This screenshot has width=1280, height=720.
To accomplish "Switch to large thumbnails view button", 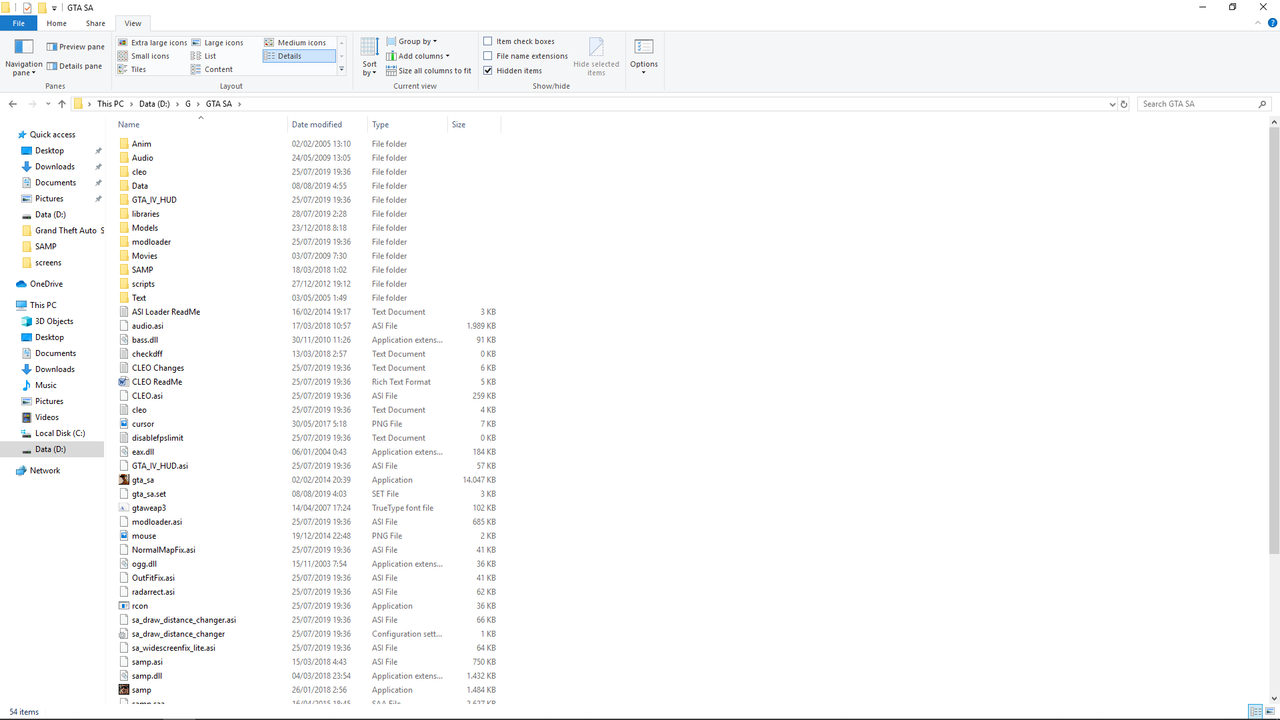I will click(x=1270, y=711).
